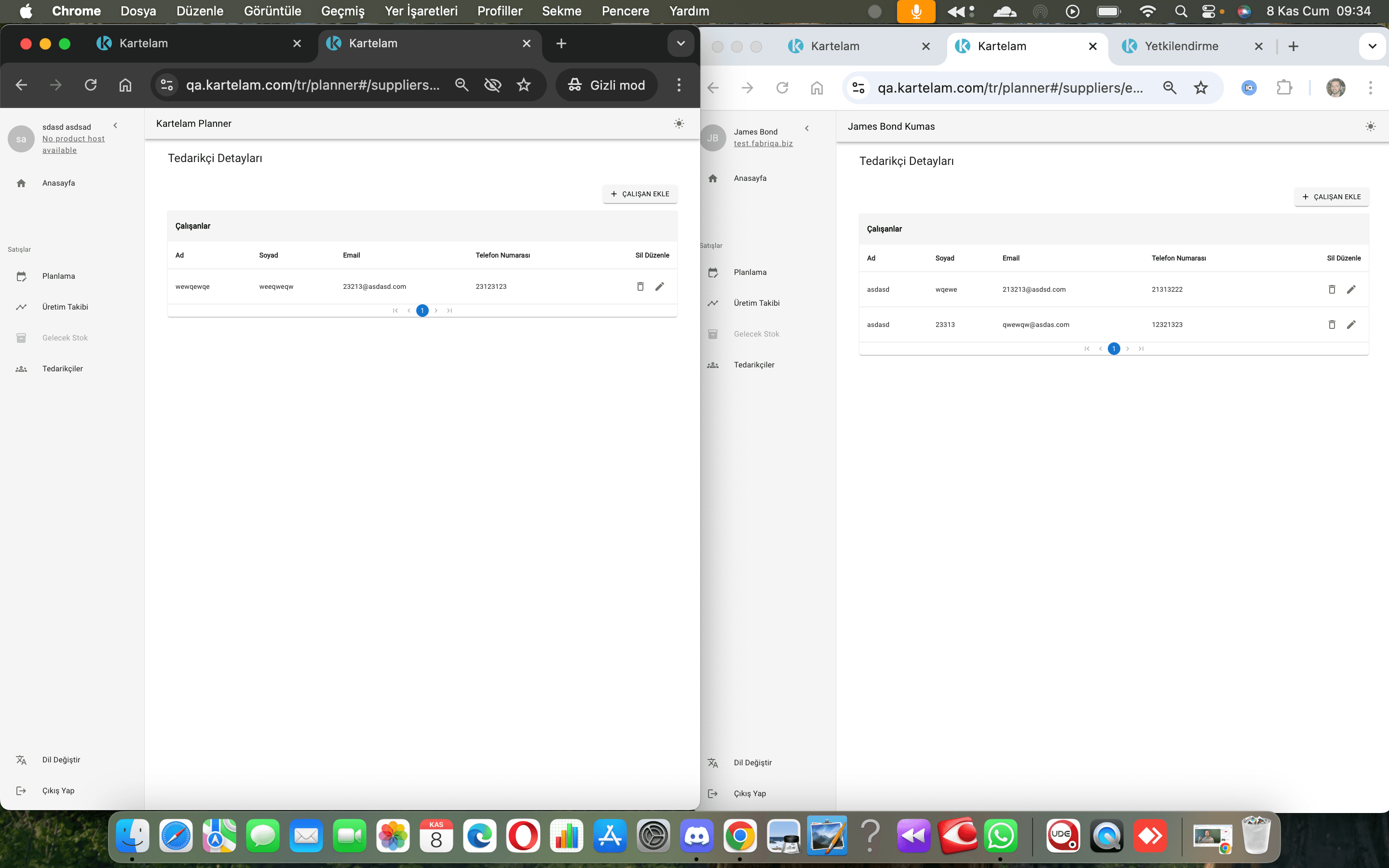Reload the page in the incognito window

point(91,85)
